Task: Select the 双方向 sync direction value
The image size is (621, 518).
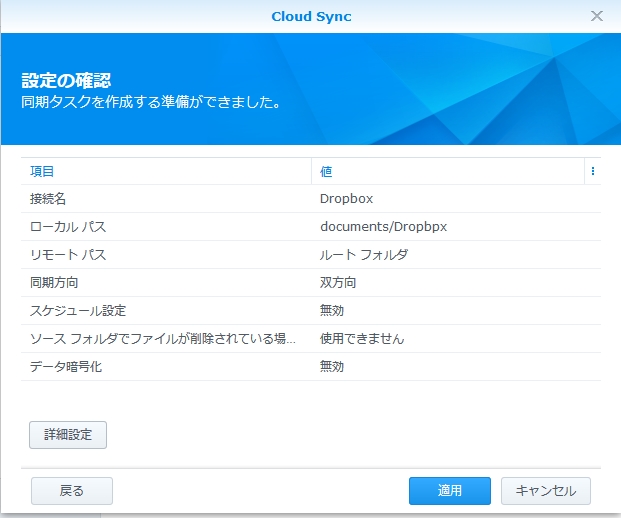Action: tap(338, 282)
